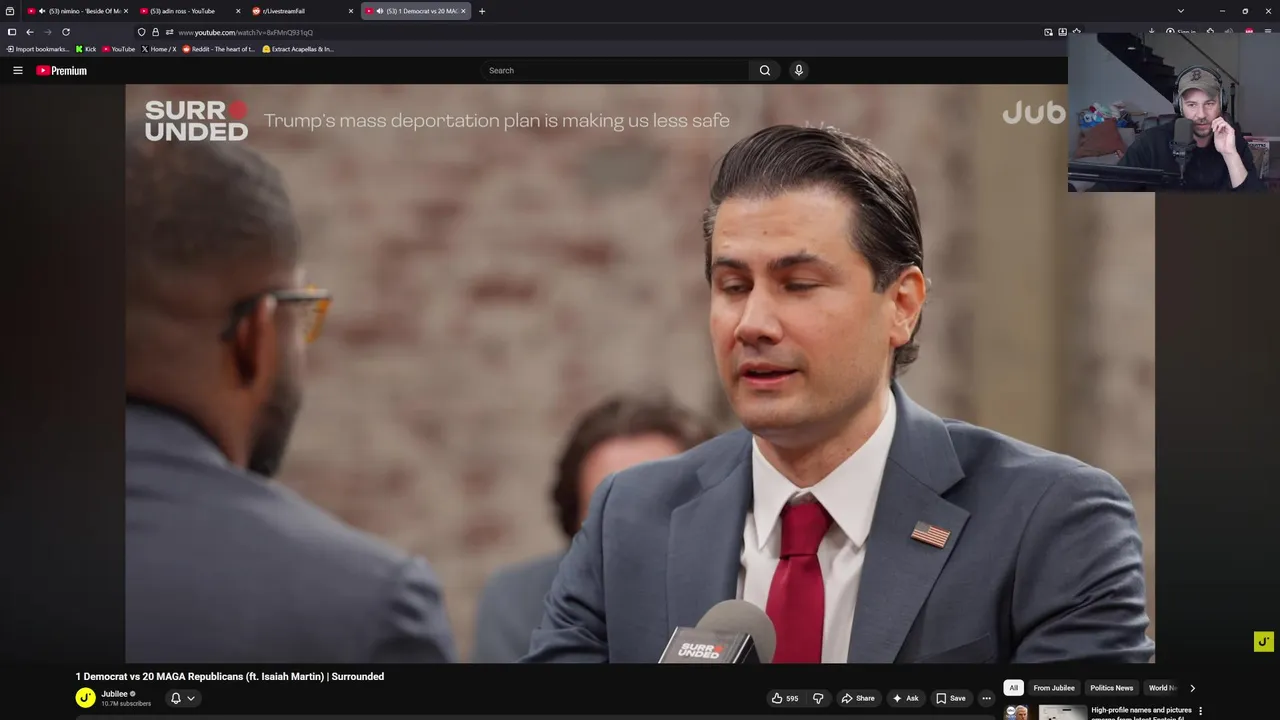
Task: Click the 10.7M subscribers text
Action: click(x=126, y=704)
